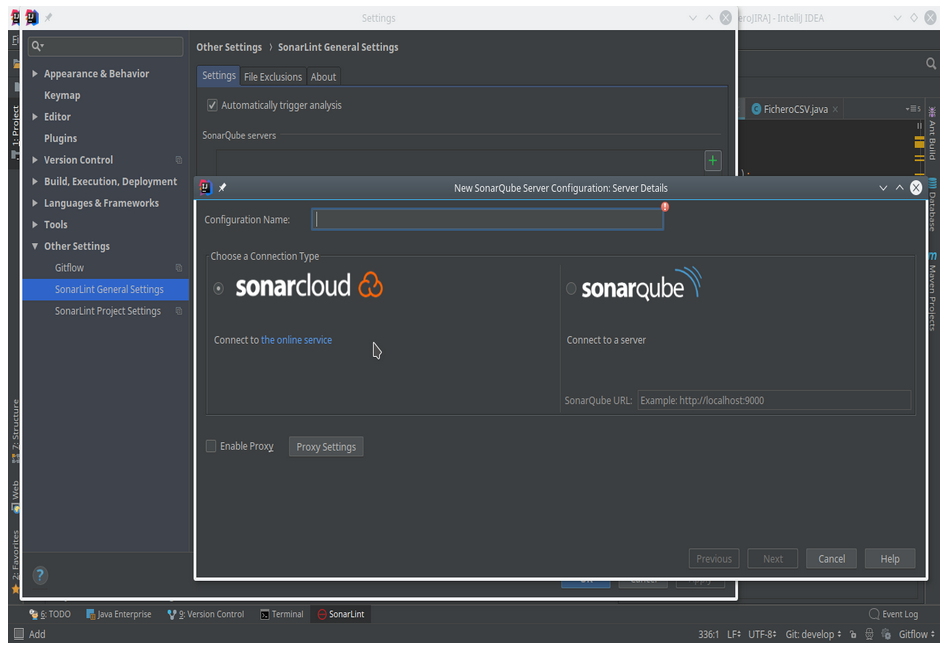The image size is (948, 651).
Task: Select Keymap in settings tree
Action: pos(62,96)
